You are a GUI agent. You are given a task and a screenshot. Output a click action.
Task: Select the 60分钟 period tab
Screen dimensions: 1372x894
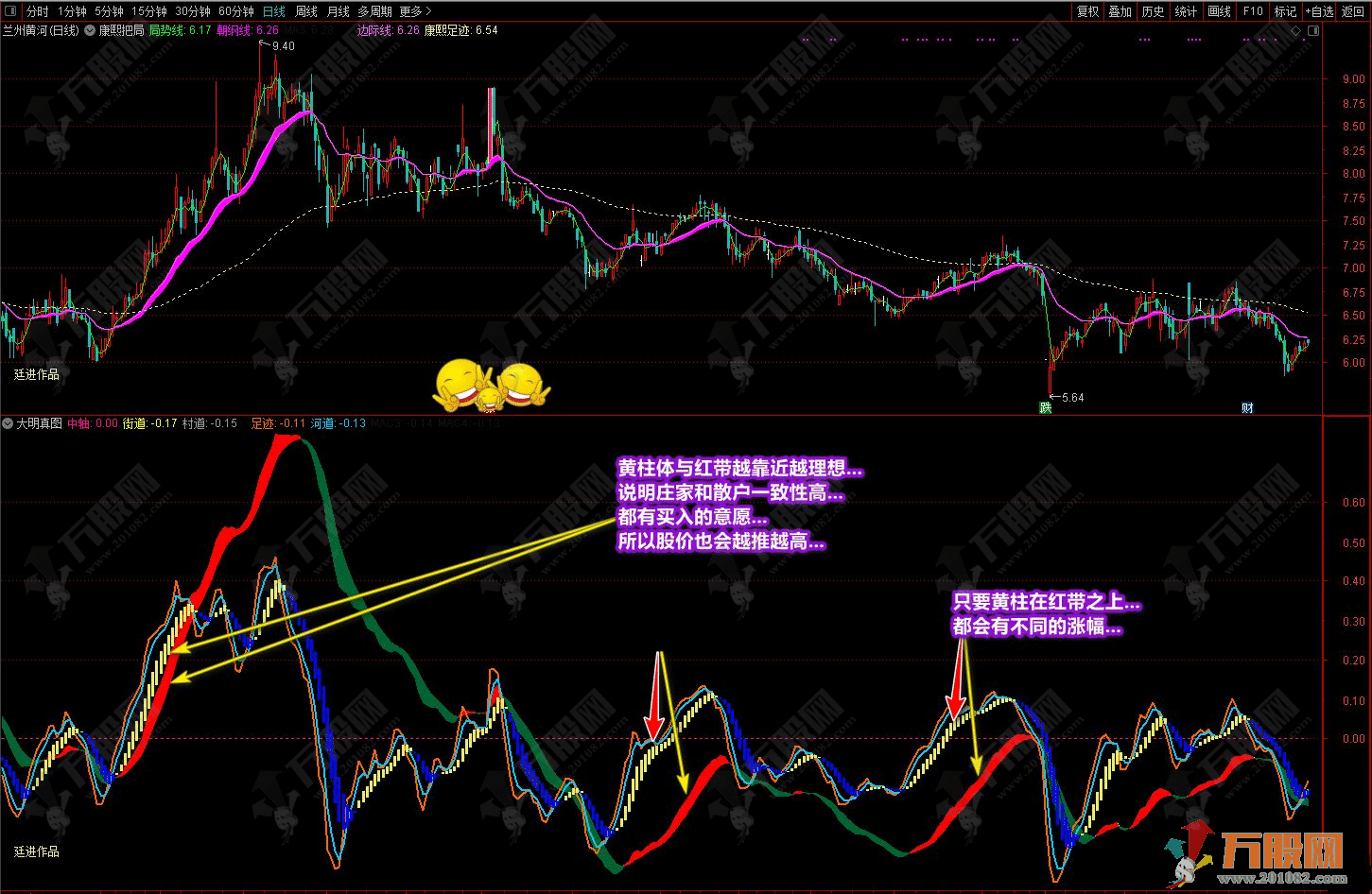click(x=235, y=11)
